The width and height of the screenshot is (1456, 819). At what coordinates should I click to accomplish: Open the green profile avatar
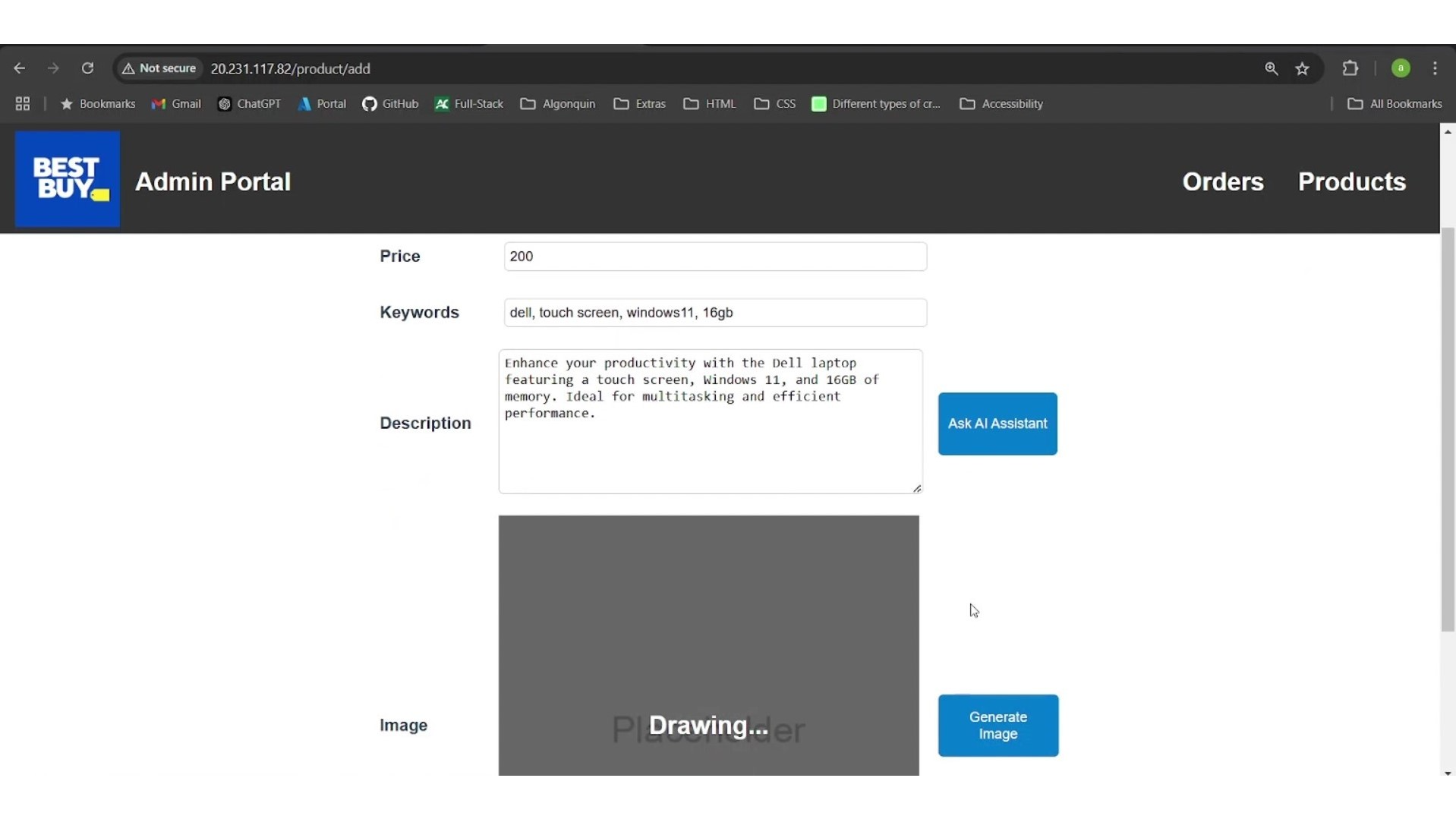[x=1401, y=68]
